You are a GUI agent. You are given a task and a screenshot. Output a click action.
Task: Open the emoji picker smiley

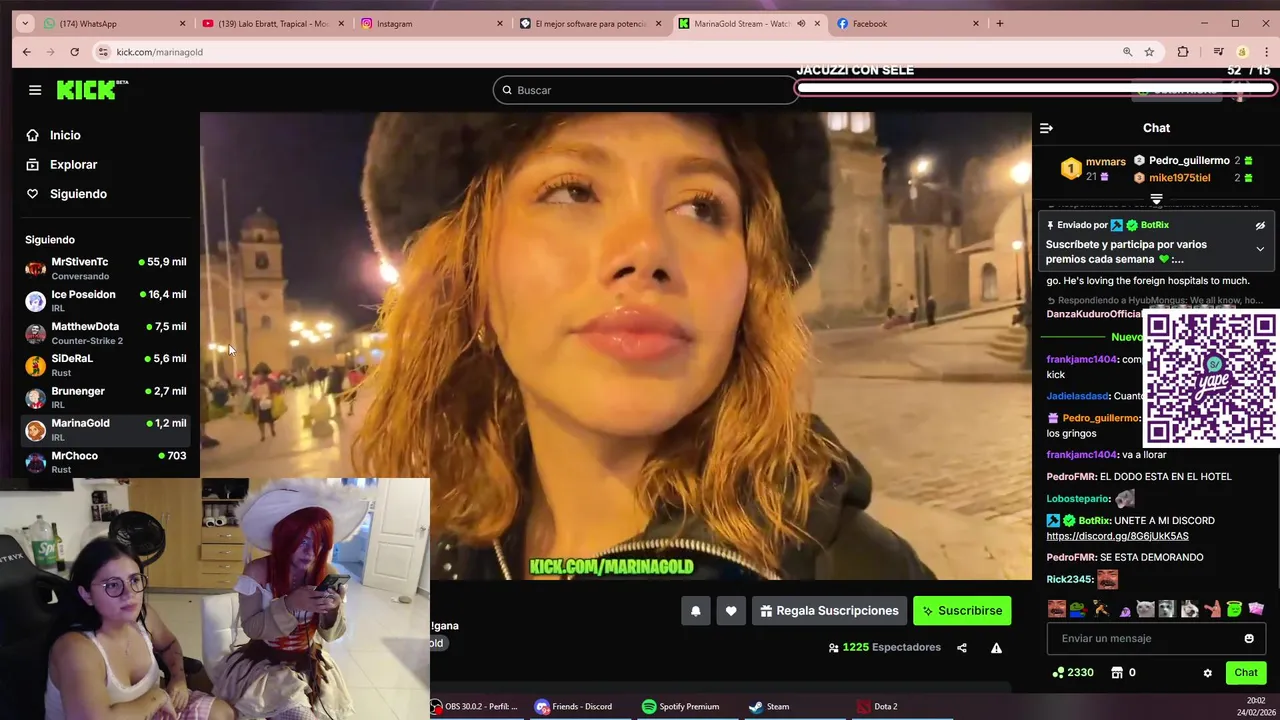click(x=1249, y=639)
